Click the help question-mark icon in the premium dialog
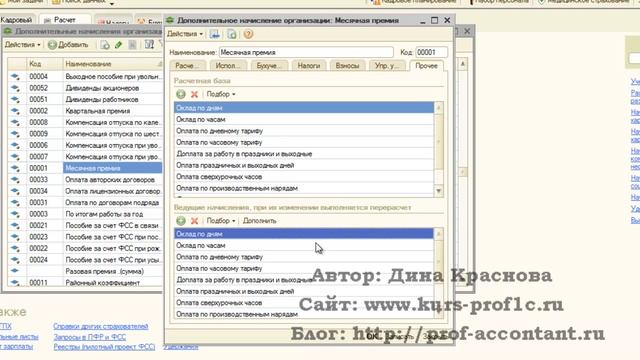Screen dimensions: 640x360 point(248,34)
